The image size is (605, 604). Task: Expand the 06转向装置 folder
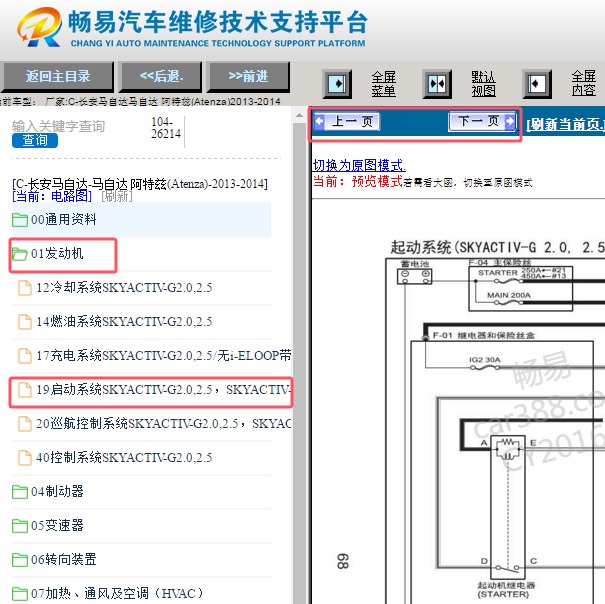click(19, 560)
